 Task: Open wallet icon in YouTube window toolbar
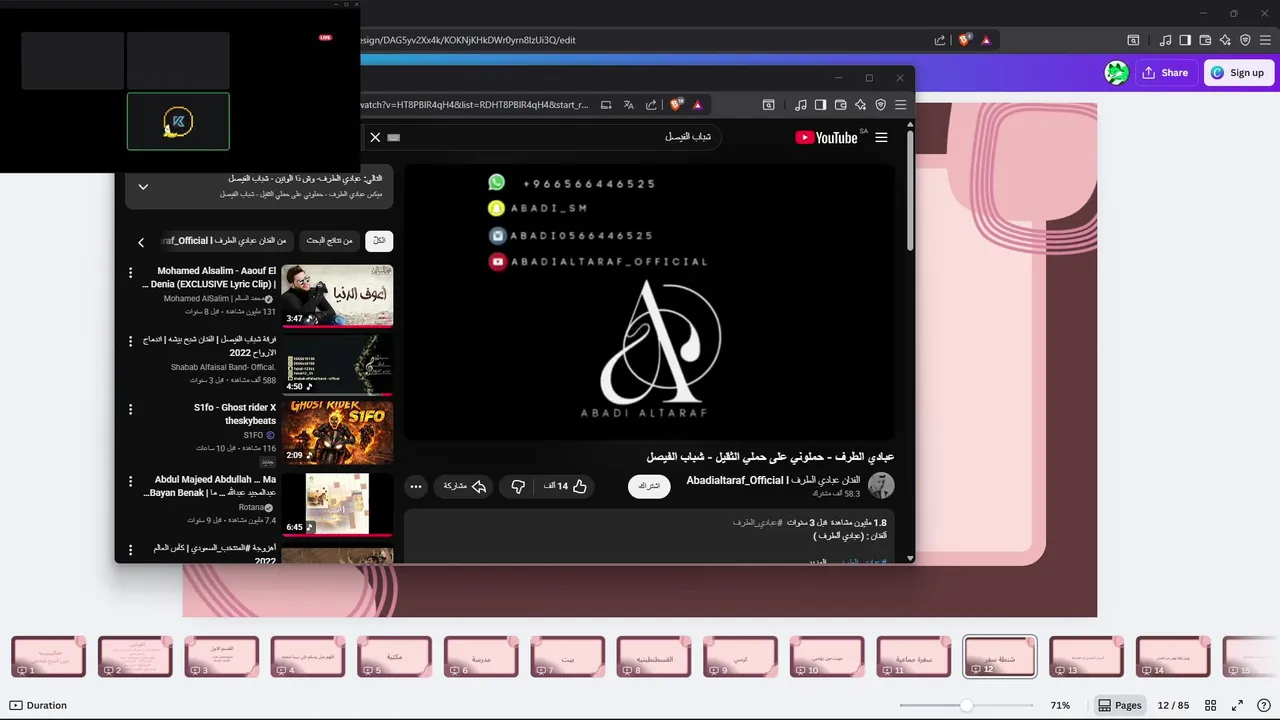coord(840,104)
